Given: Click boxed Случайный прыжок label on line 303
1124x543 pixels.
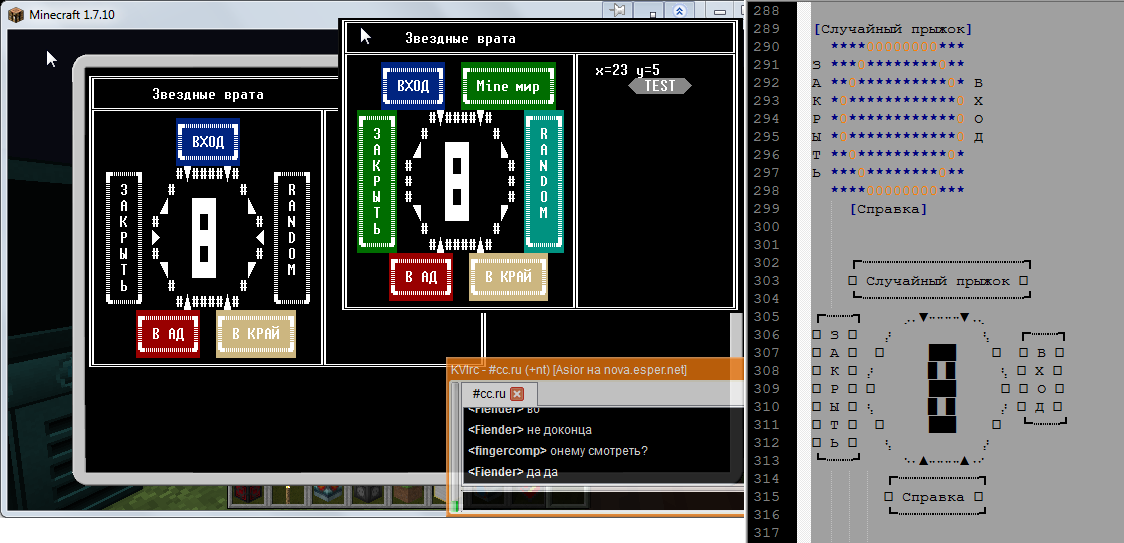Looking at the screenshot, I should 938,281.
